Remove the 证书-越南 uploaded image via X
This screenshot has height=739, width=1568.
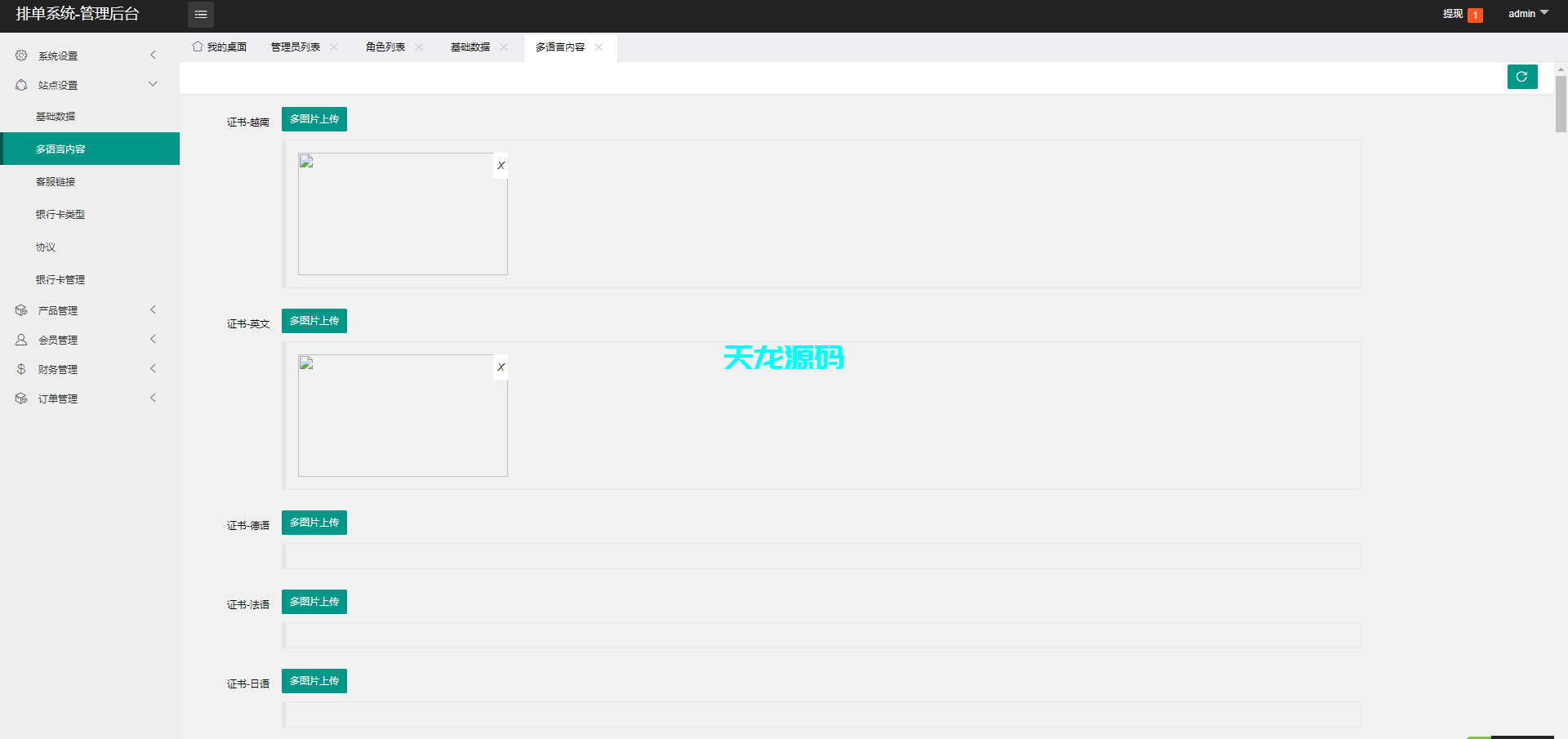click(x=501, y=165)
